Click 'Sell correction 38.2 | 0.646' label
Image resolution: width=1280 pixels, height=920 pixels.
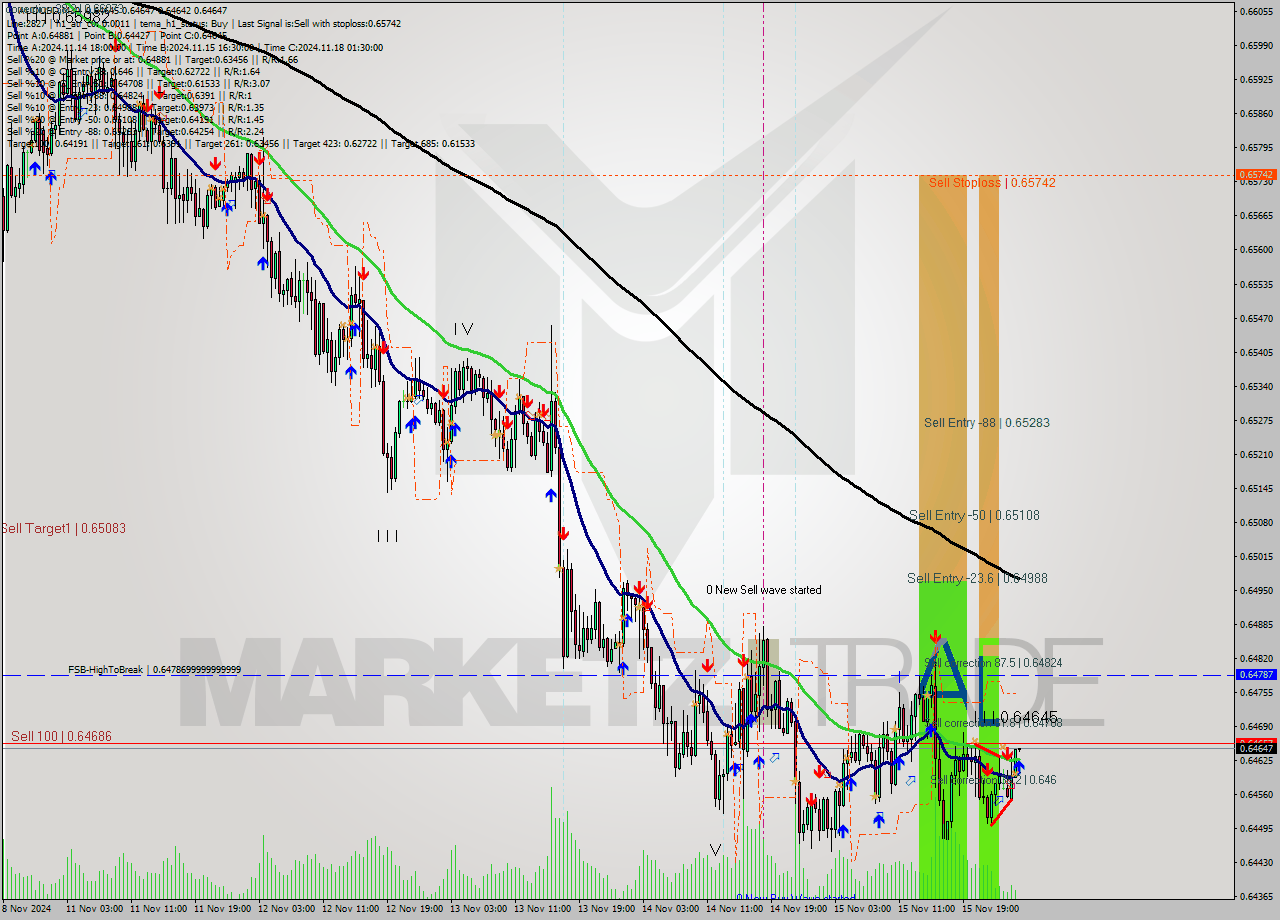pos(993,780)
